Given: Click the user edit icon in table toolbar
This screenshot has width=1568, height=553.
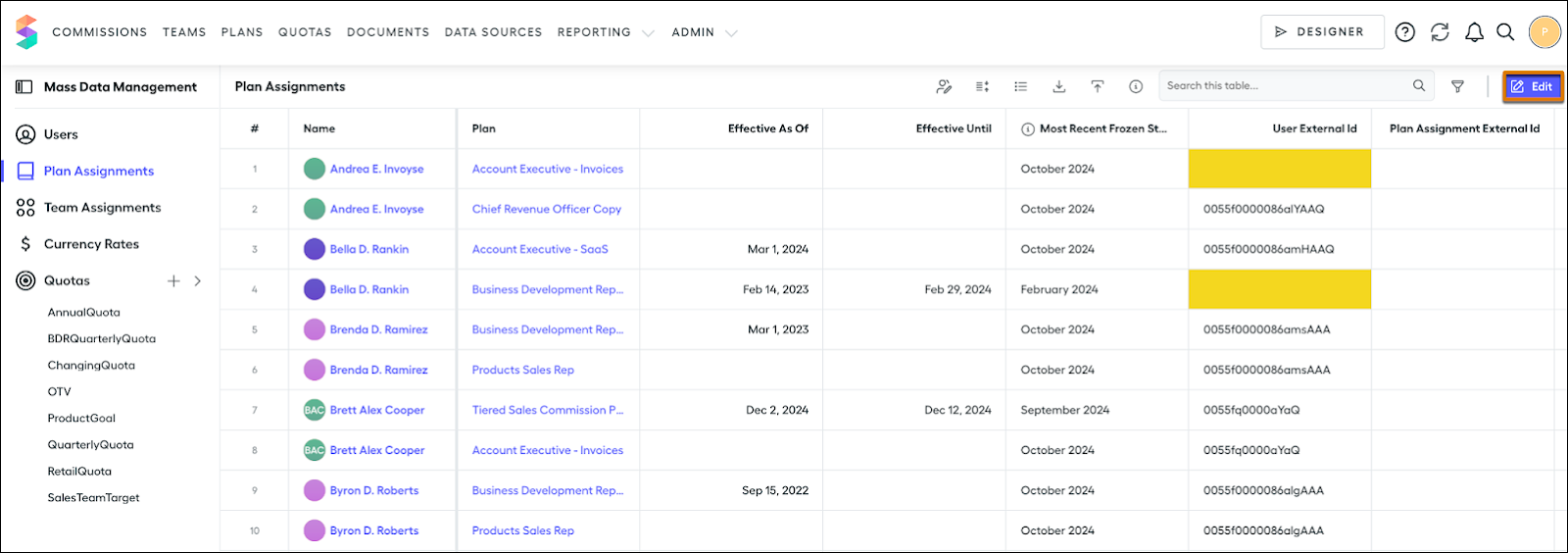Looking at the screenshot, I should 944,86.
